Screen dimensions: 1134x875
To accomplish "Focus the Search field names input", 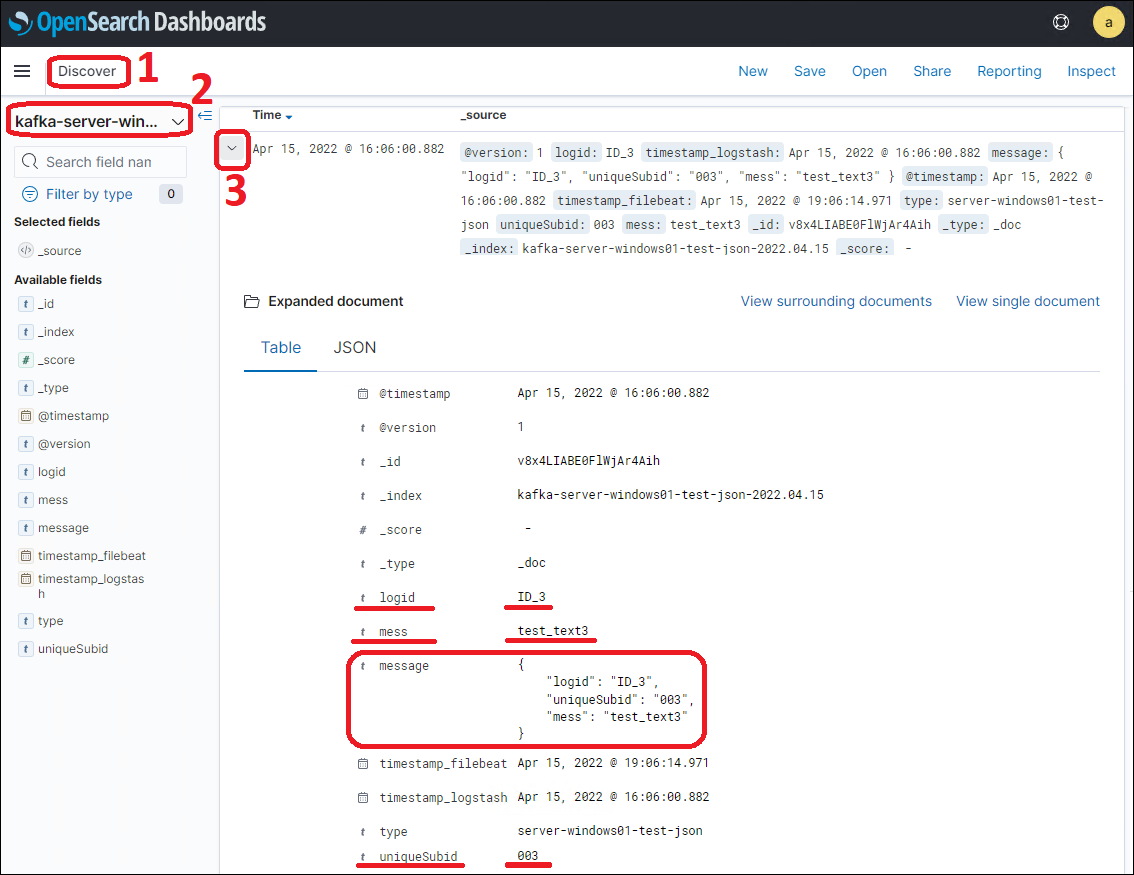I will [x=101, y=162].
